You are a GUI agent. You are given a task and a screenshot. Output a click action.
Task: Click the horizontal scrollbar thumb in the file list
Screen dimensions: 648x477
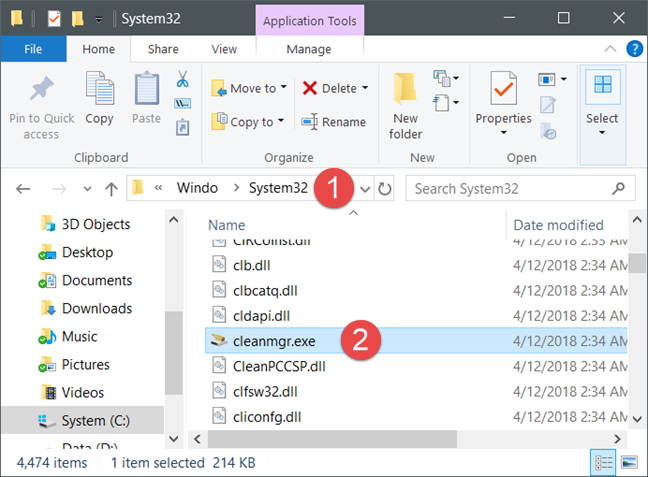332,439
